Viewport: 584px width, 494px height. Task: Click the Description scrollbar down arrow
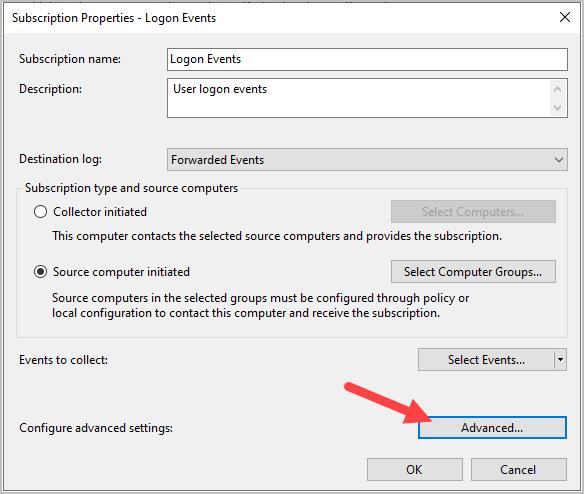(558, 108)
